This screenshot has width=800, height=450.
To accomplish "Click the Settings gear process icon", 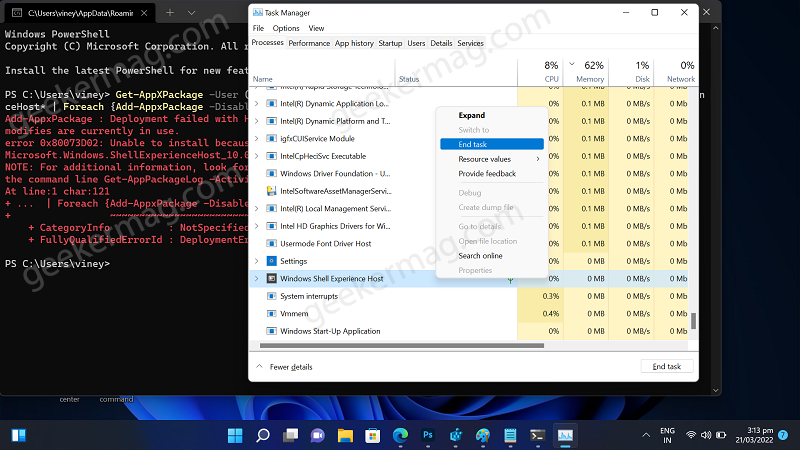I will (271, 261).
